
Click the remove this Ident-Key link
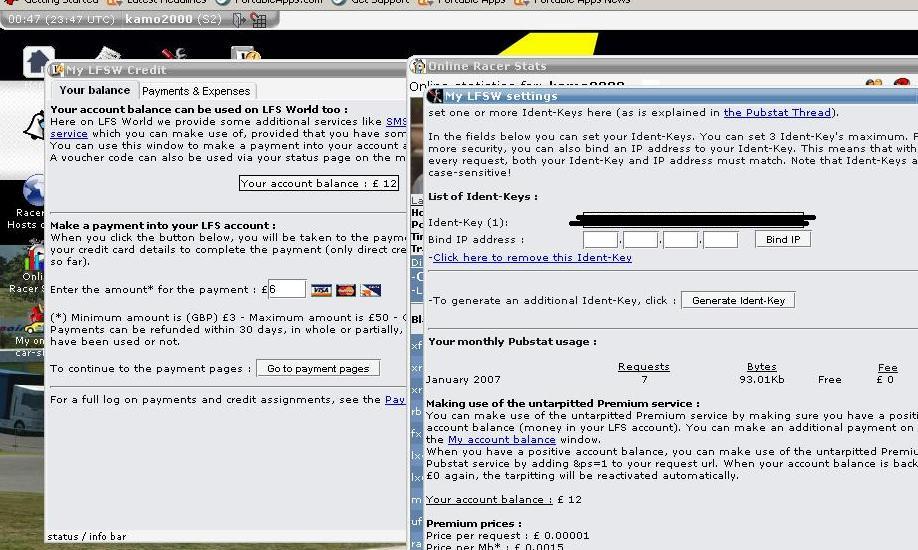click(x=532, y=258)
